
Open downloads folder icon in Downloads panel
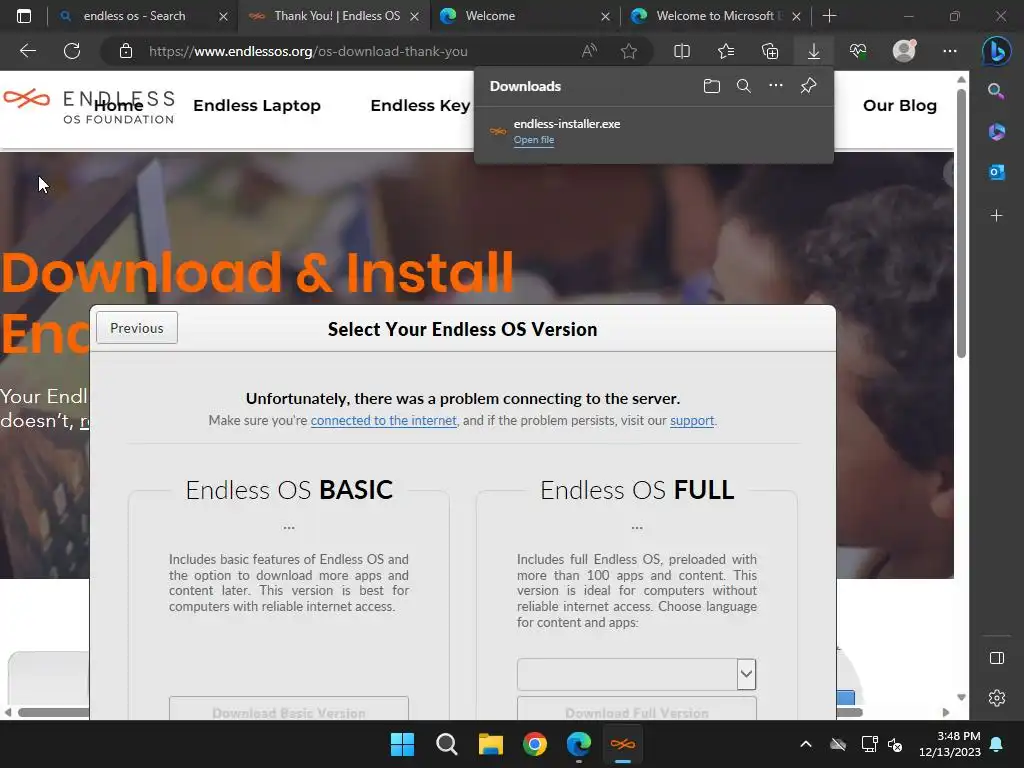712,86
